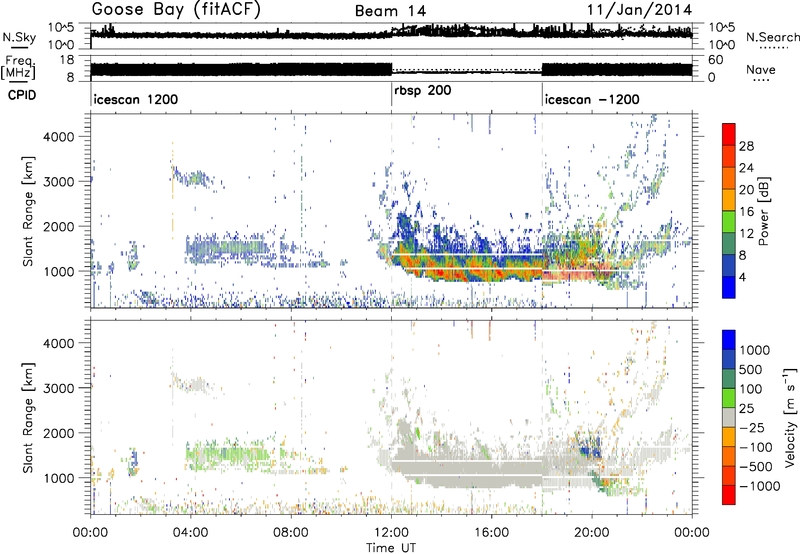Click the "Power [dB]" colorbar title
The width and height of the screenshot is (800, 554).
[x=763, y=211]
